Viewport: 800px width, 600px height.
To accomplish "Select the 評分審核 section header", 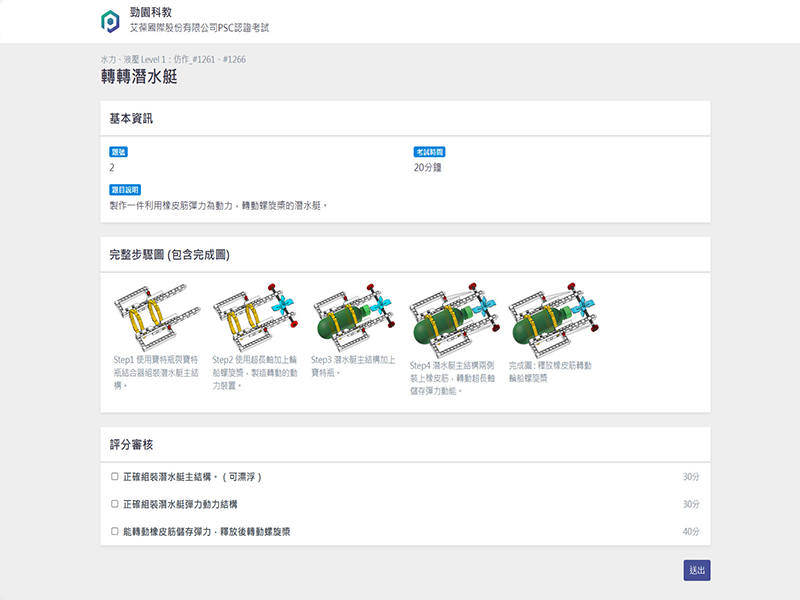I will pos(131,444).
